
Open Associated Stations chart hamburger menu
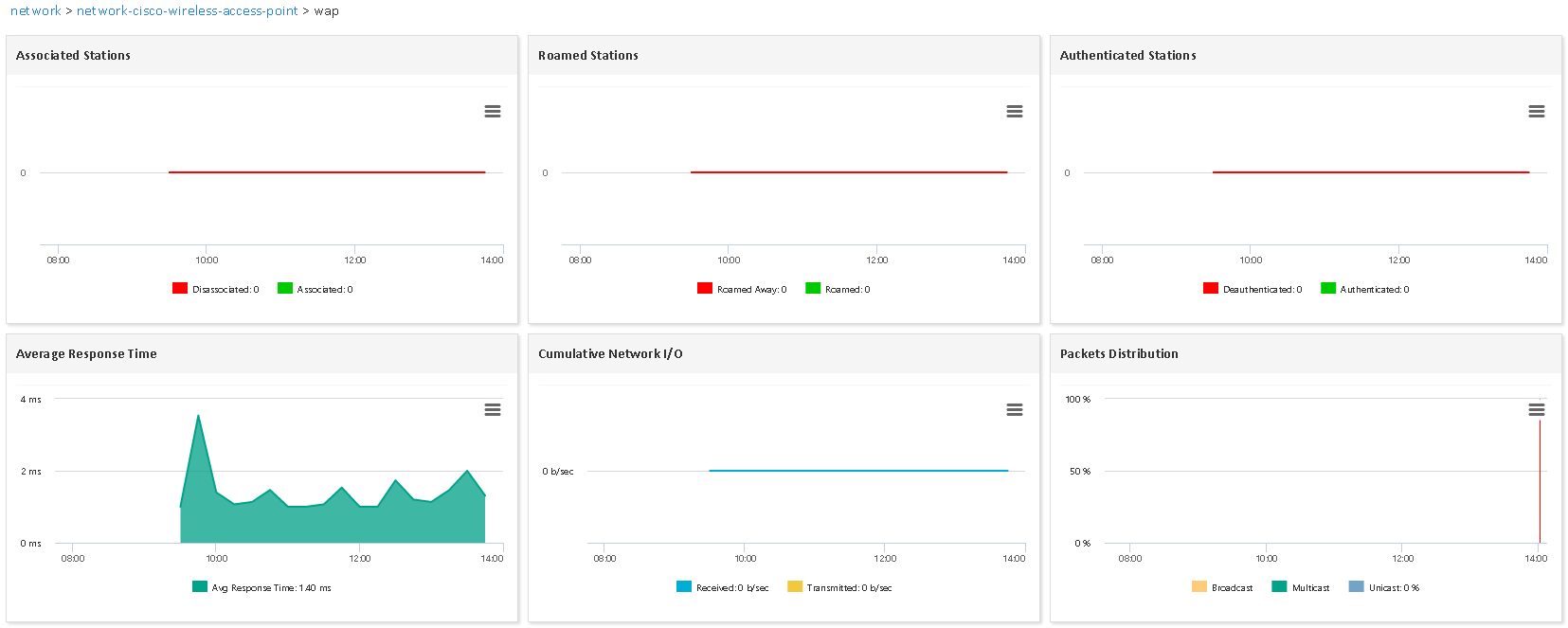tap(493, 112)
